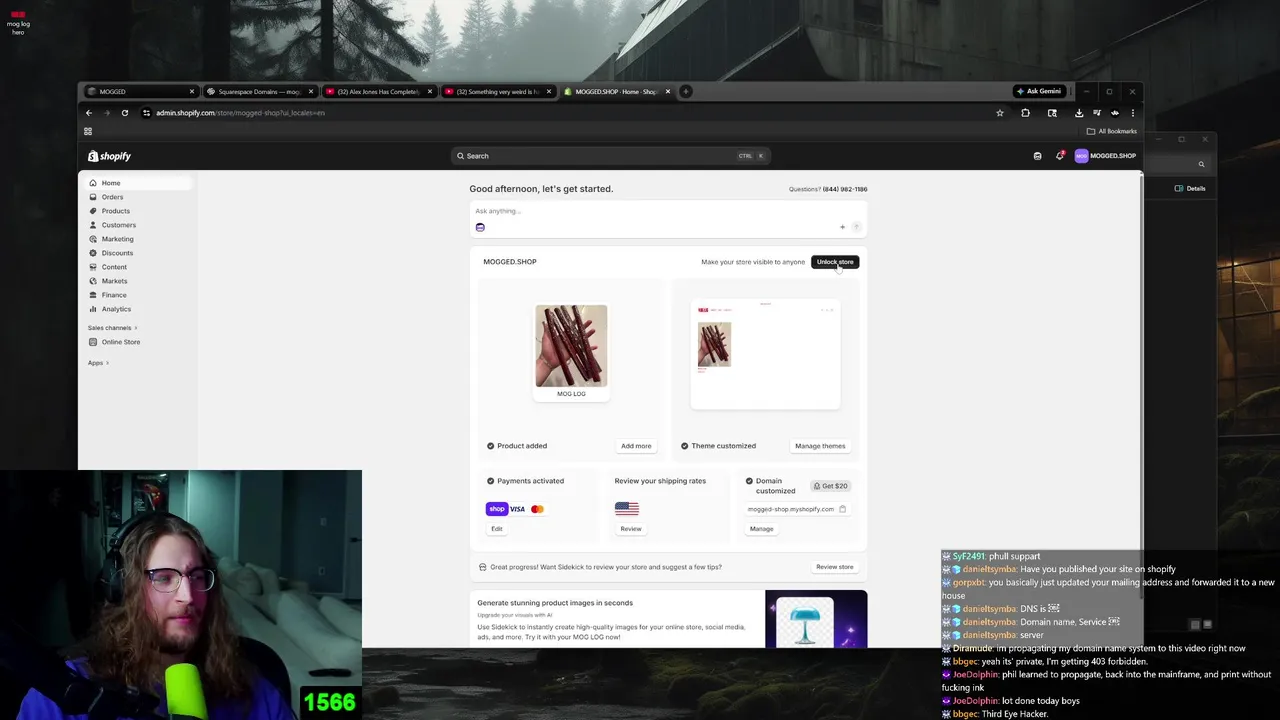Click the purple Sidekick avatar icon
Viewport: 1280px width, 720px height.
click(x=480, y=227)
